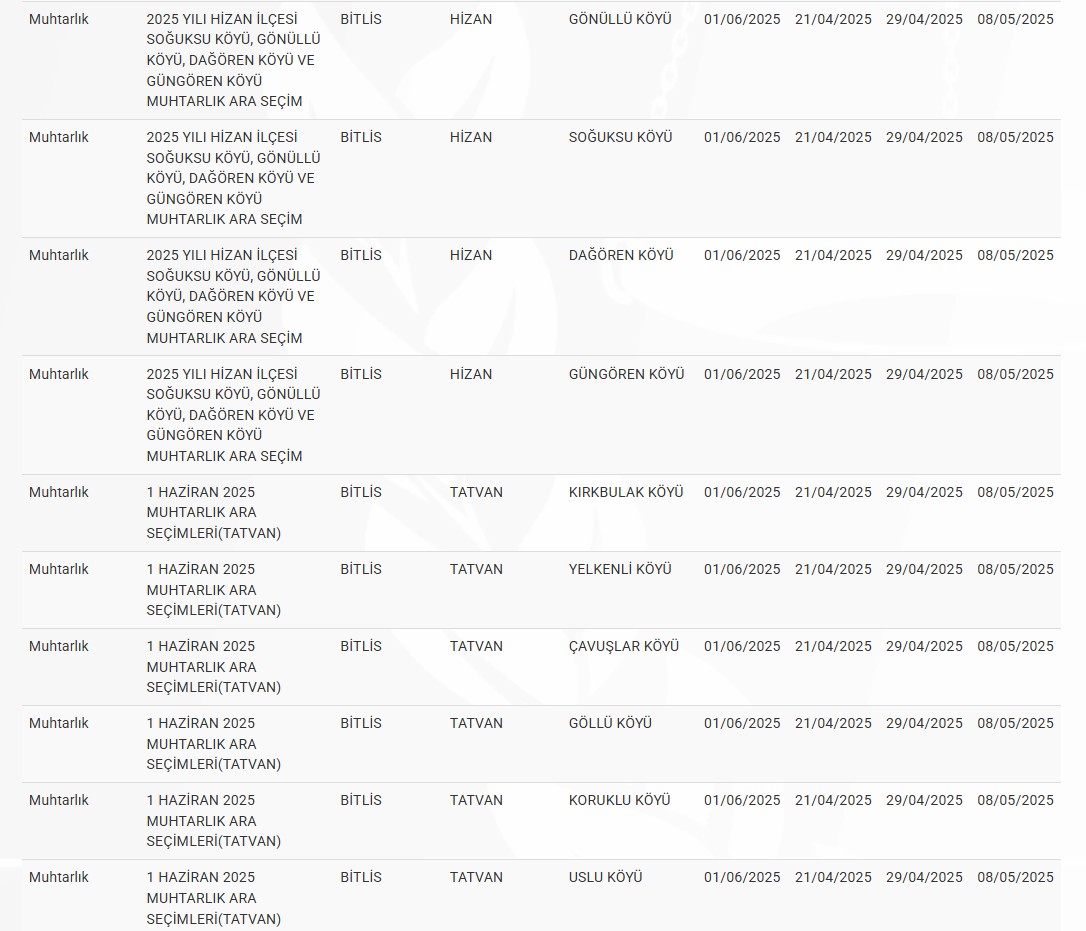Click the KORUKLU KÖYÜ village cell
The width and height of the screenshot is (1086, 931).
(619, 800)
